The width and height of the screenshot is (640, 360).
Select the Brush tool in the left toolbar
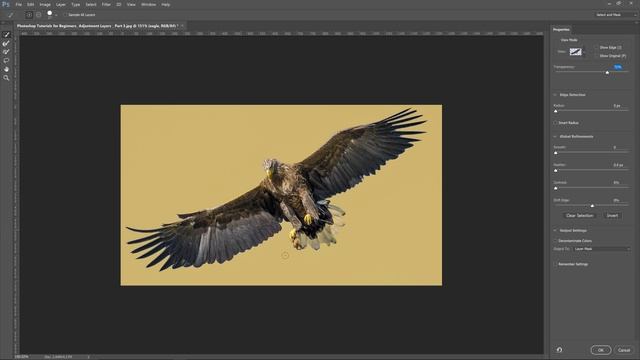pyautogui.click(x=6, y=52)
